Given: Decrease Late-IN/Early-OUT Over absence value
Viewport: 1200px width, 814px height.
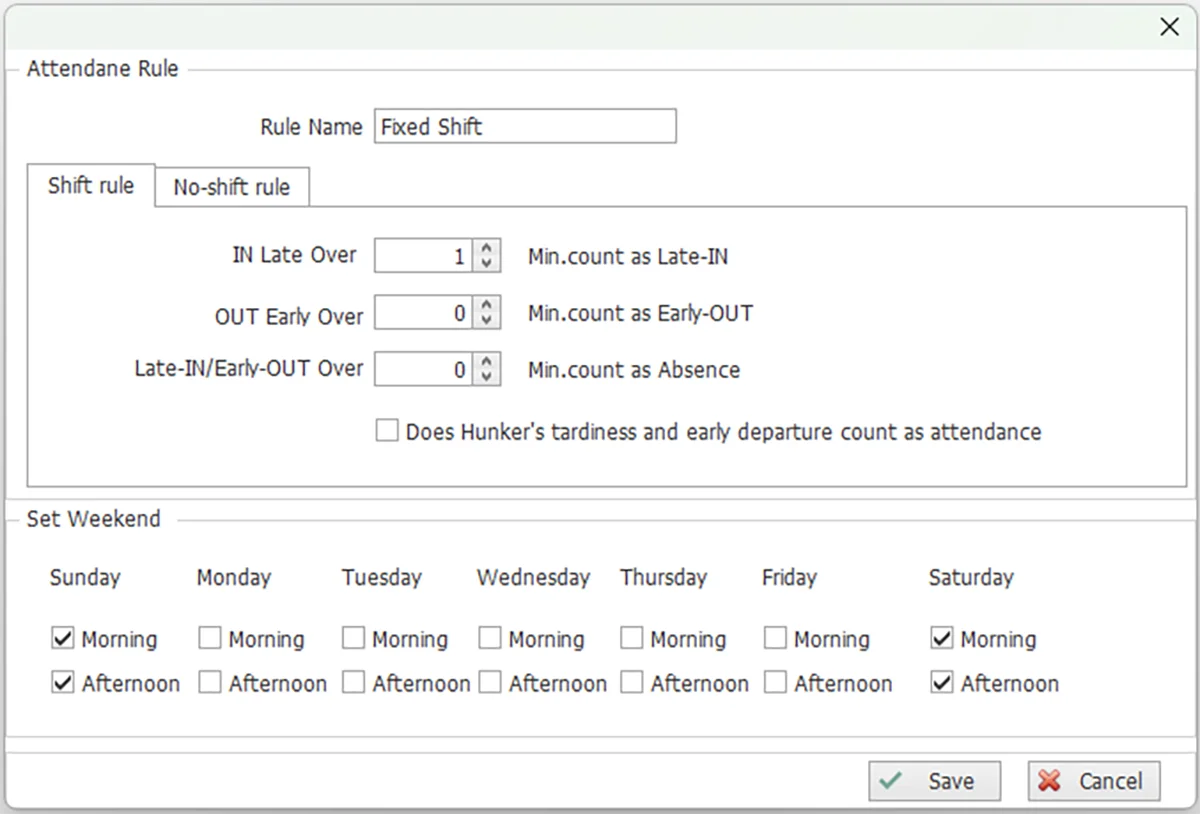Looking at the screenshot, I should 486,377.
